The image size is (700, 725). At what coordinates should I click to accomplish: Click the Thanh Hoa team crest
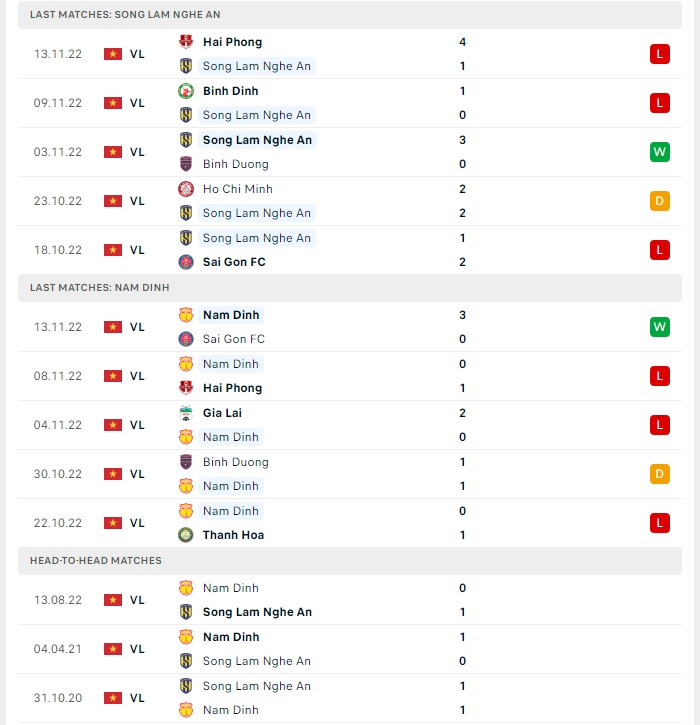click(x=186, y=535)
